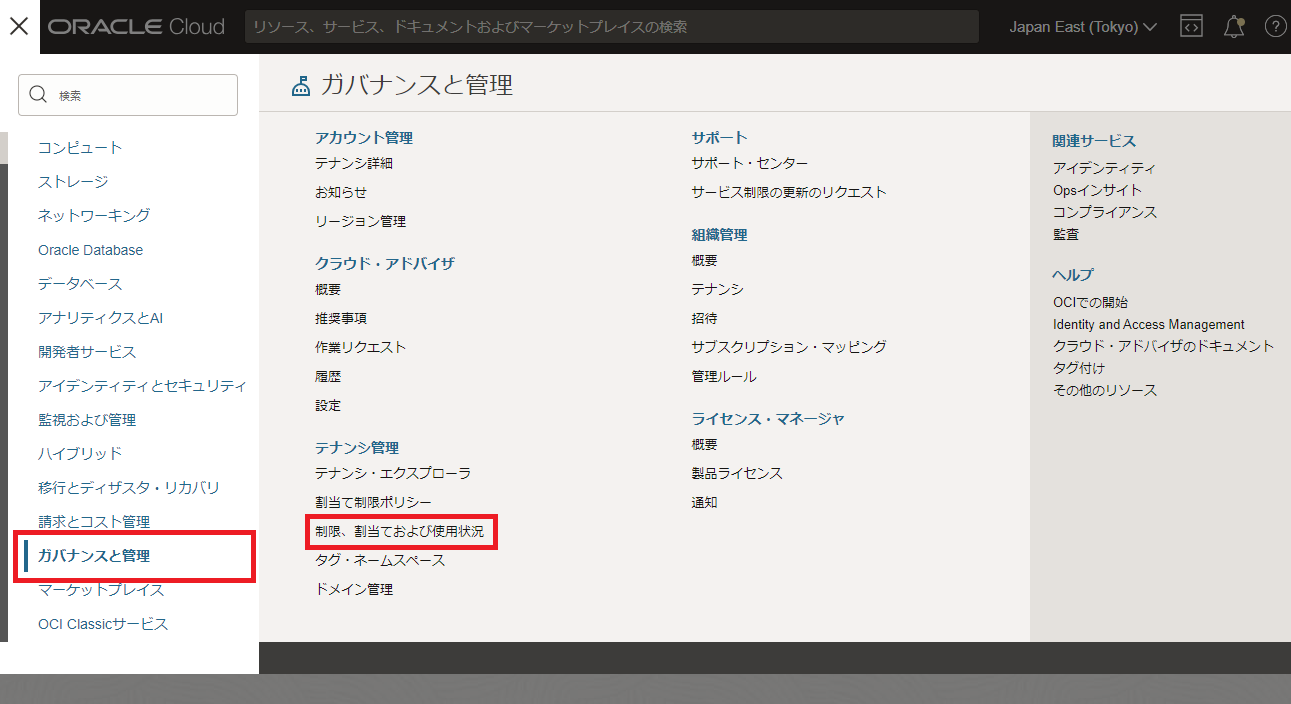Viewport: 1291px width, 704px height.
Task: Click the ガバナンスと管理 header icon
Action: click(x=301, y=86)
